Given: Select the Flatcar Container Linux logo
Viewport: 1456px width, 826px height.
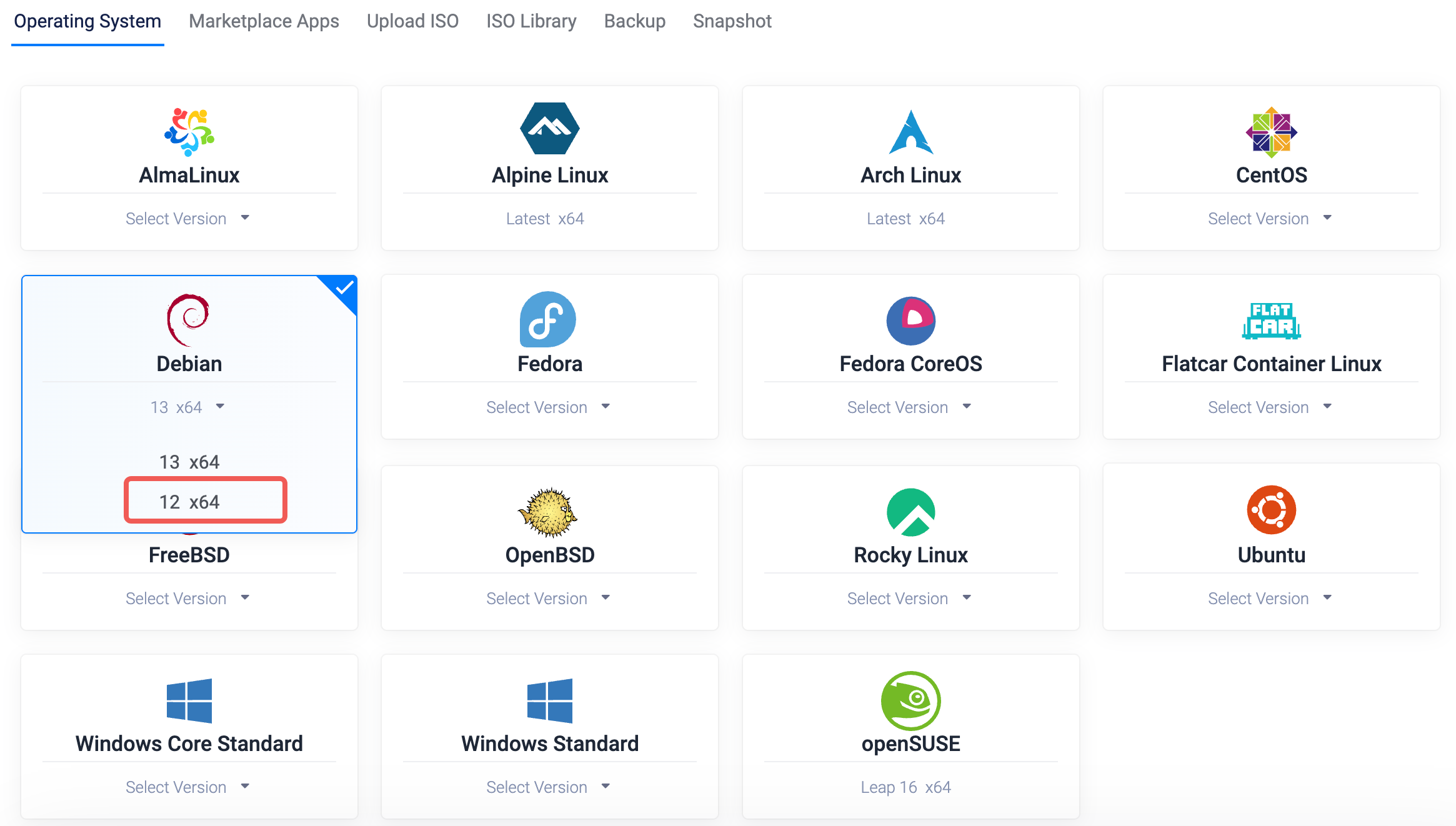Looking at the screenshot, I should tap(1272, 321).
